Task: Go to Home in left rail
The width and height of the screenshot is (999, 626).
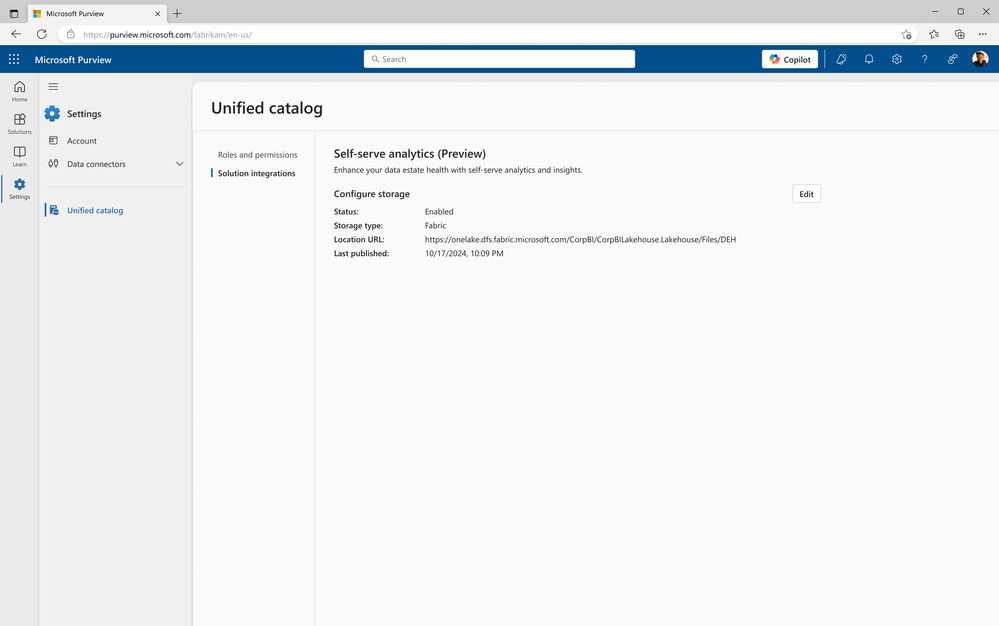Action: [x=20, y=91]
